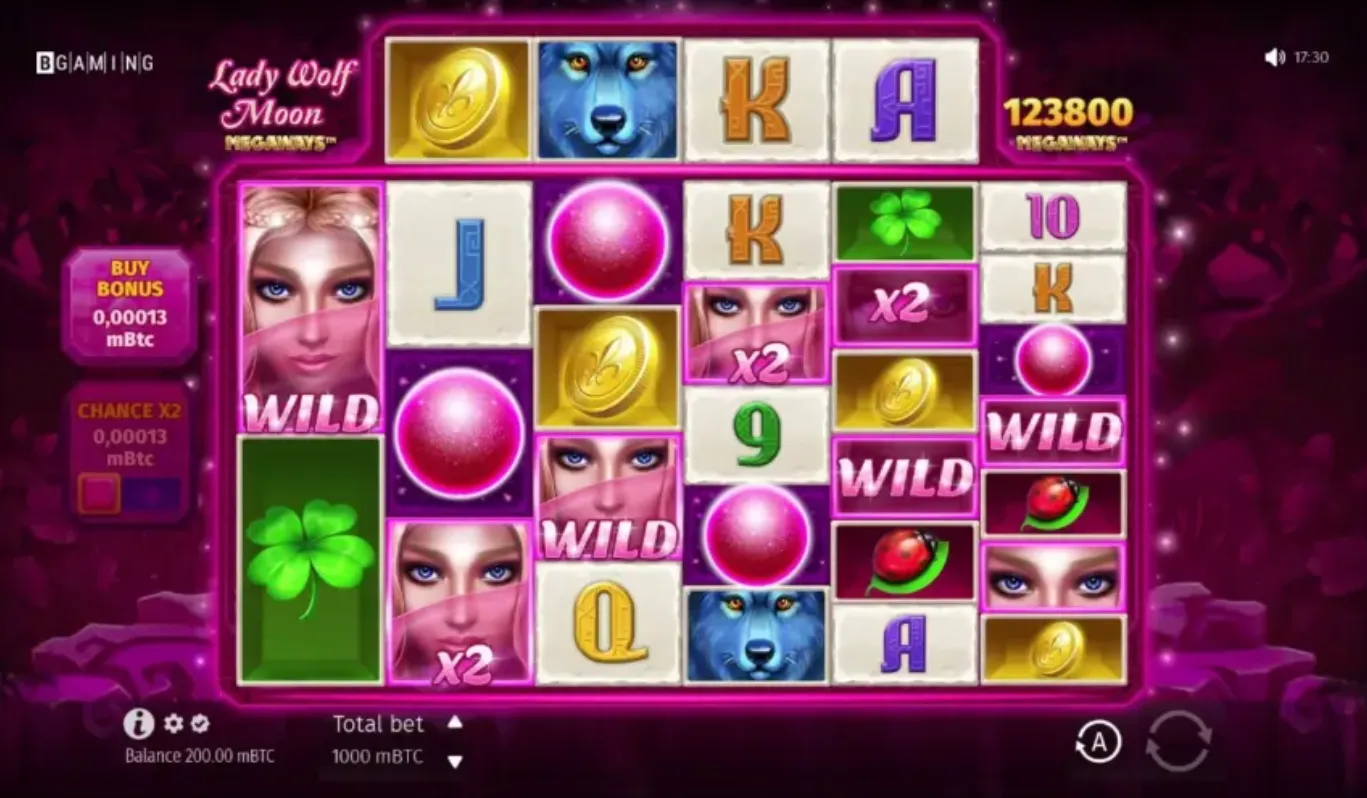Click the Lady Wolf Moon Megaways title
1367x798 pixels.
[282, 105]
